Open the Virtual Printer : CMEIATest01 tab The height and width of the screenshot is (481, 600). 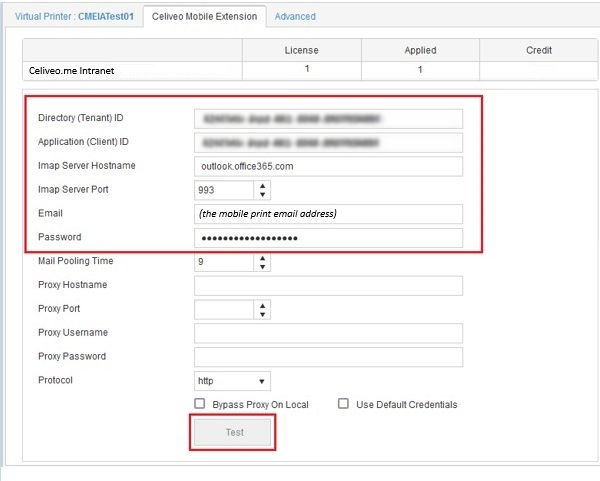click(74, 16)
